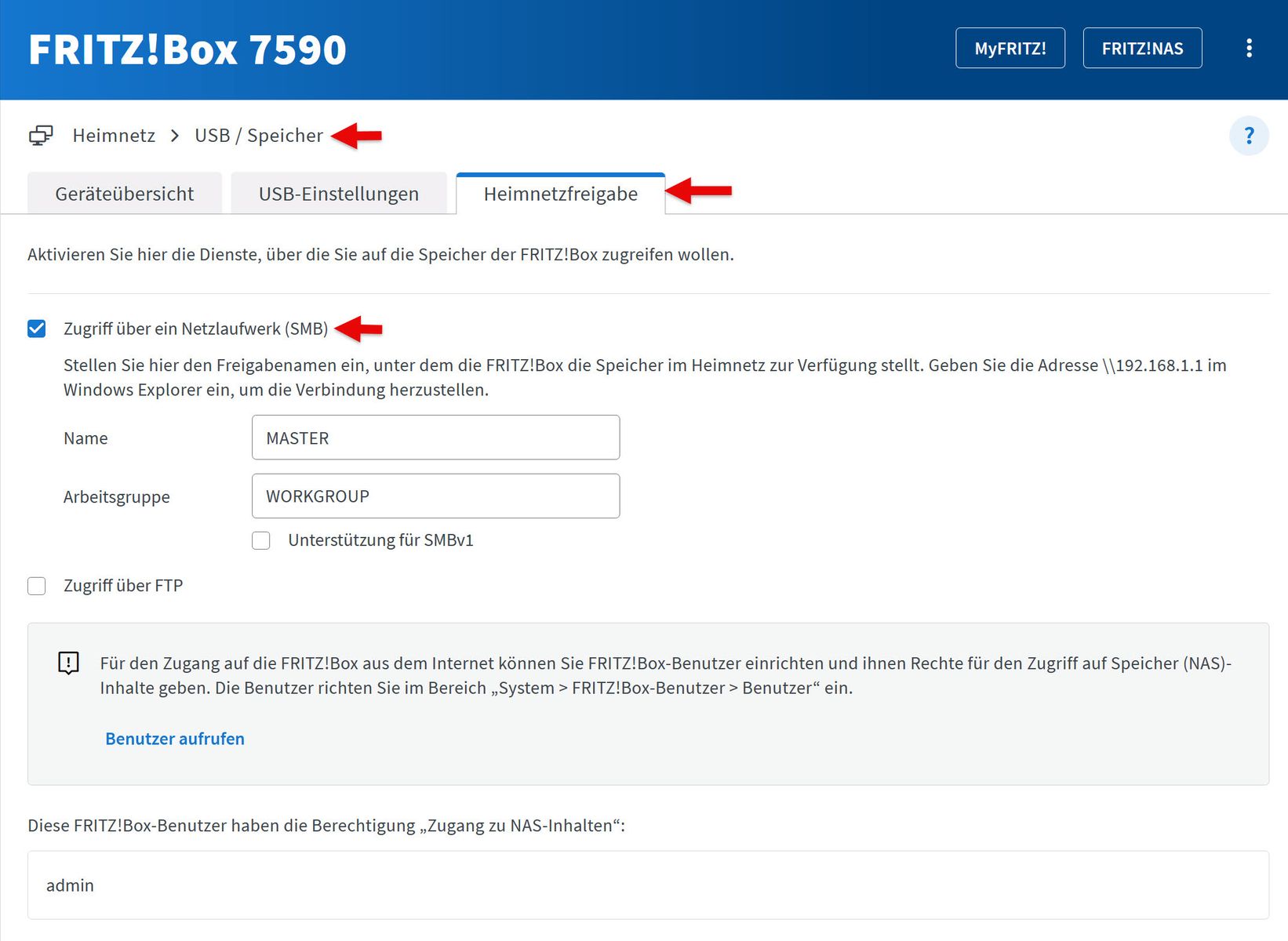
Task: Open the FRITZ!NAS button
Action: click(x=1142, y=48)
